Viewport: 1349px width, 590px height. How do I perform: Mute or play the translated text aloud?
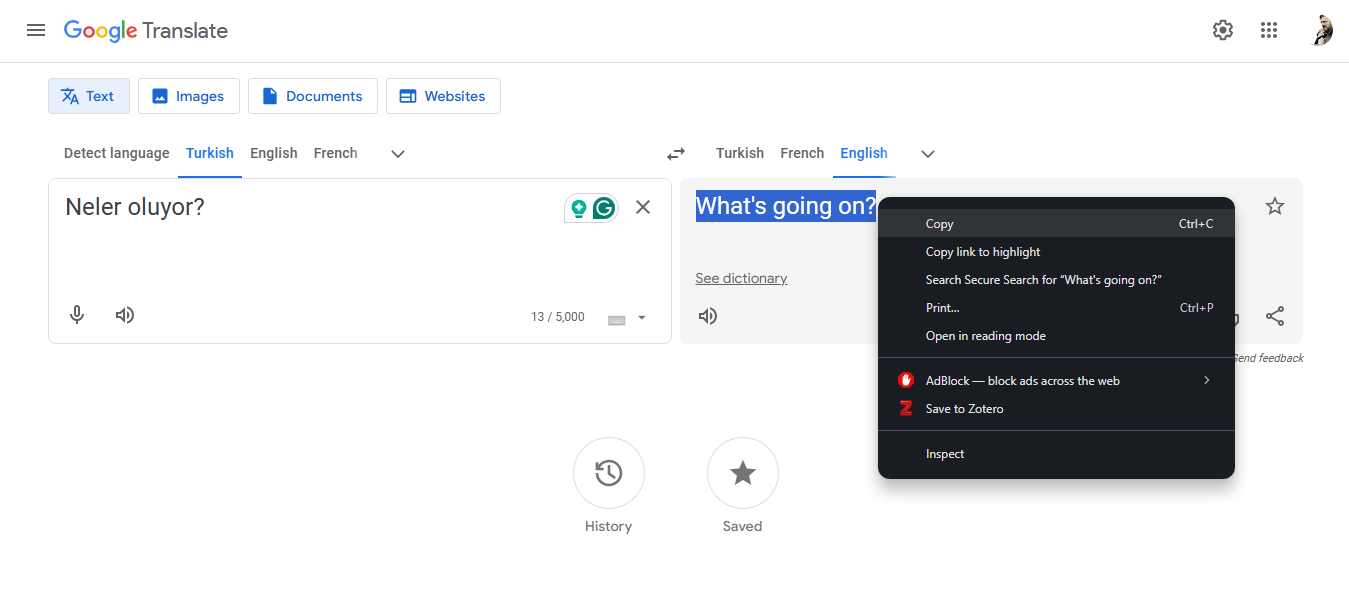(707, 315)
